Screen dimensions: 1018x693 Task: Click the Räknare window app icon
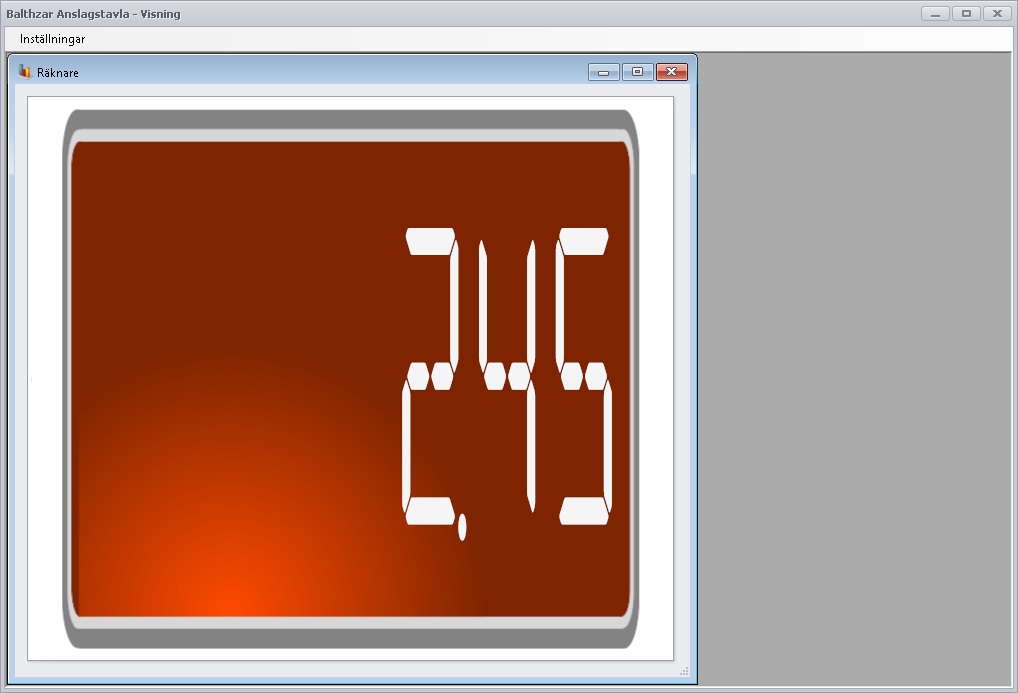pos(25,71)
